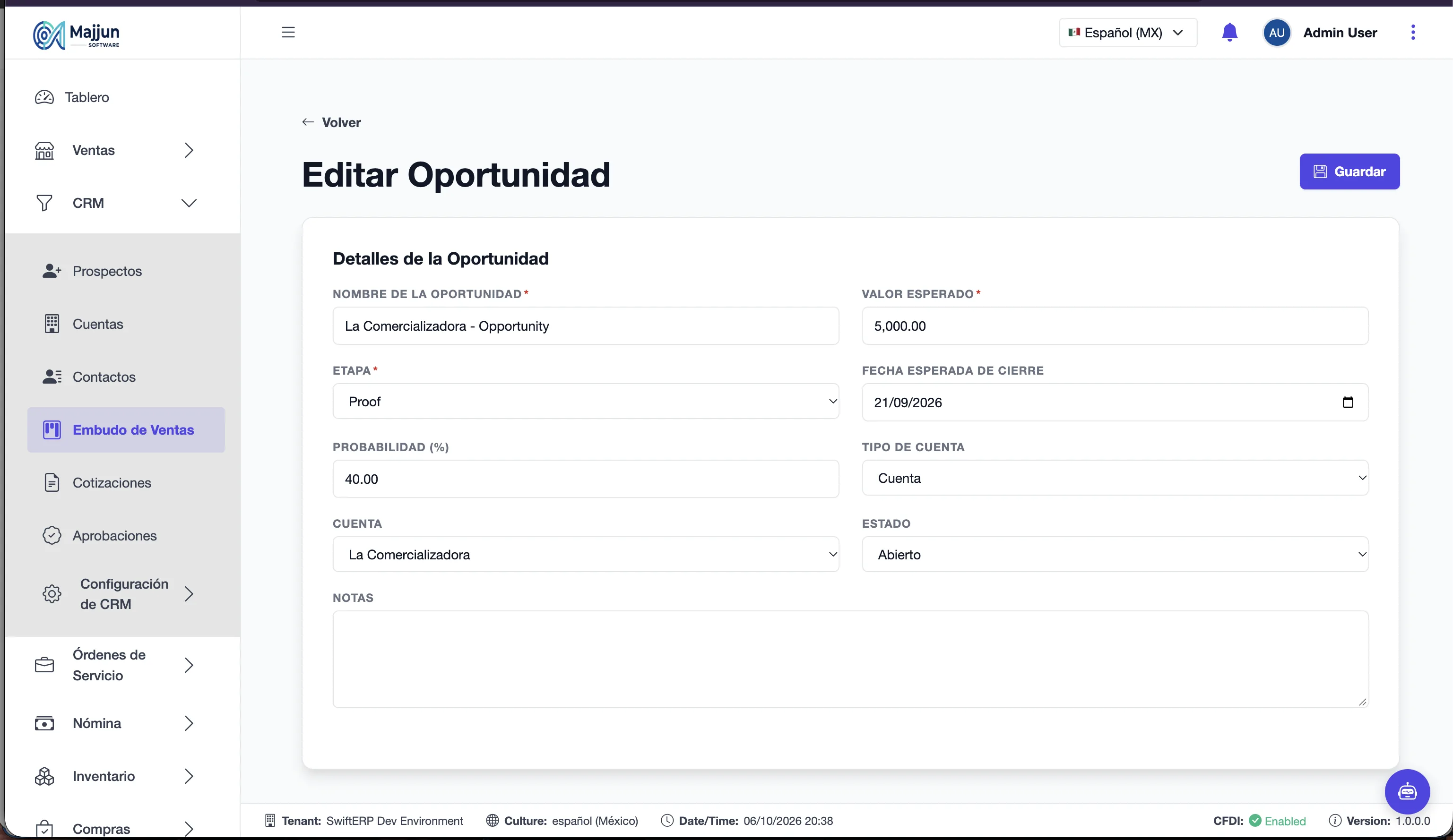Click the Aprobaciones check badge icon
Screen dimensions: 1453x840
[x=52, y=536]
